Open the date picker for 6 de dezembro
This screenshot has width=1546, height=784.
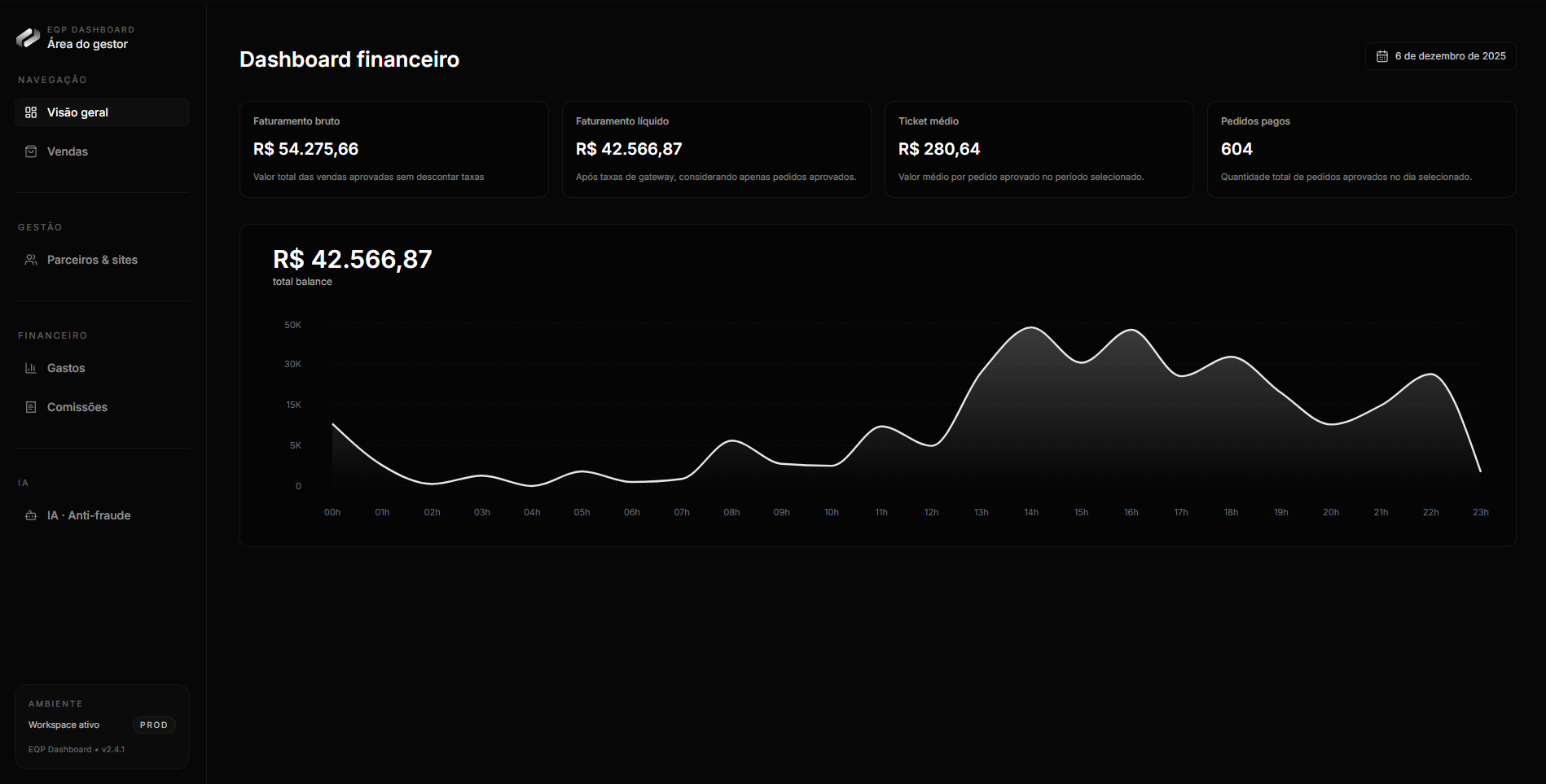(1440, 55)
